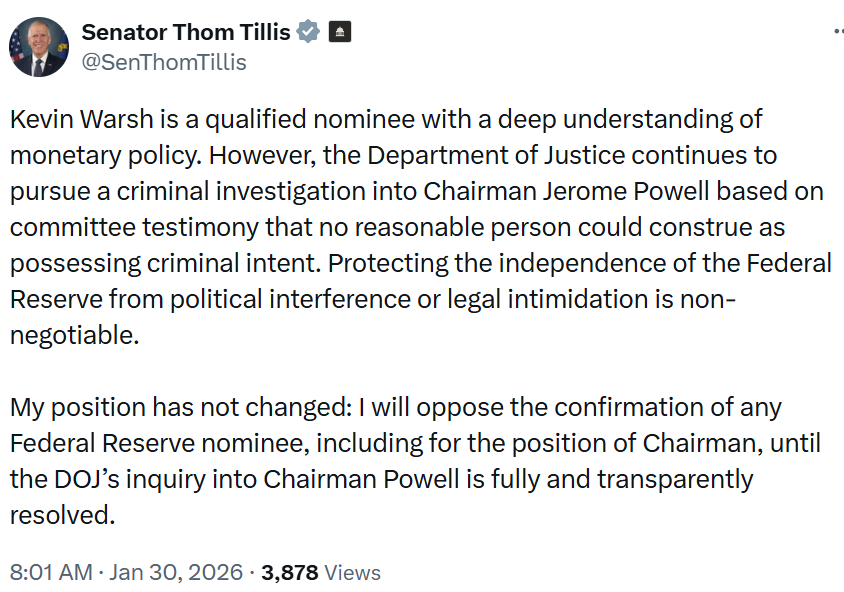Viewport: 844px width, 592px height.
Task: Click the 3,878 view count number
Action: [x=289, y=573]
